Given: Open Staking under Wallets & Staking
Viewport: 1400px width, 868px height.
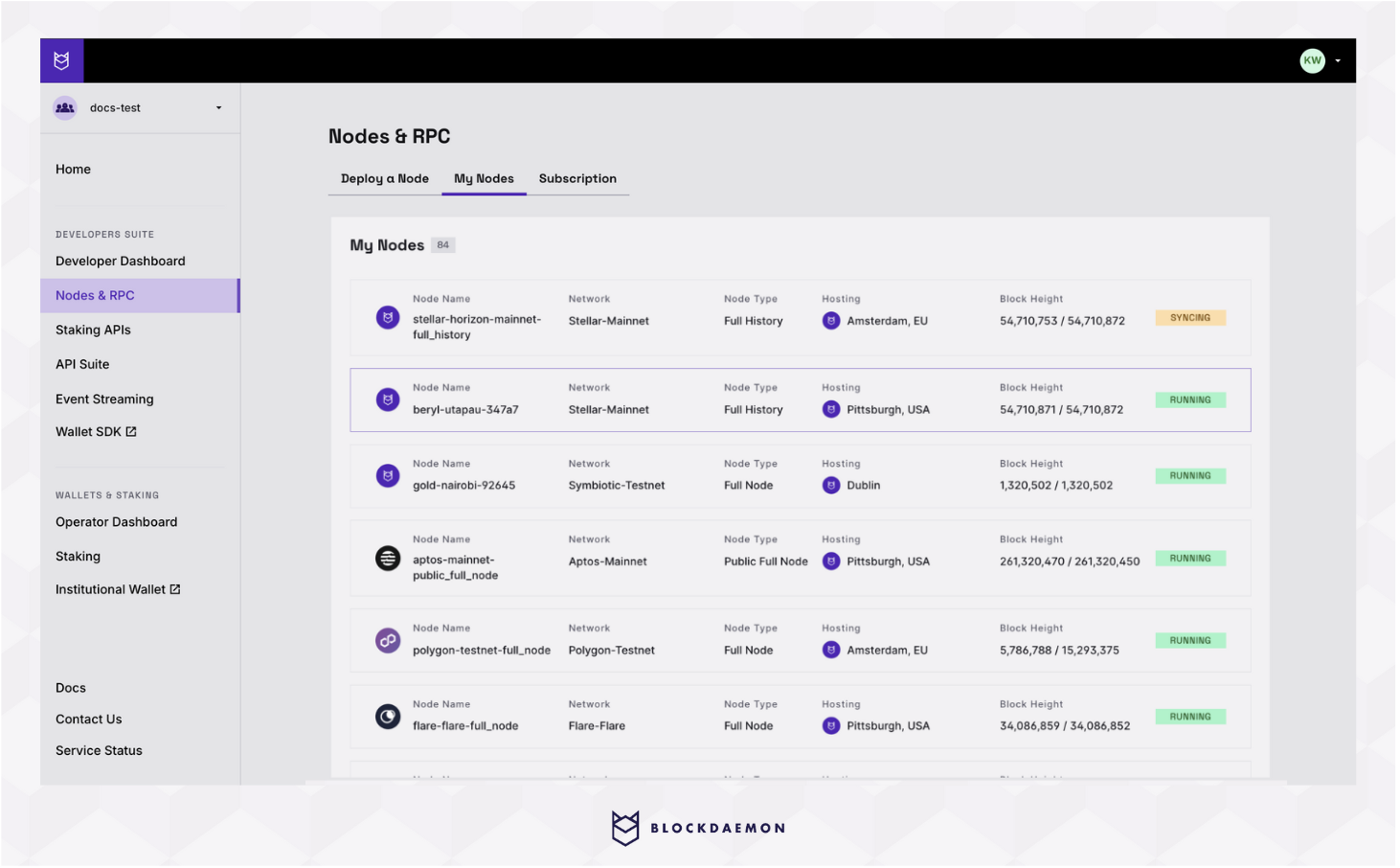Looking at the screenshot, I should (x=78, y=557).
